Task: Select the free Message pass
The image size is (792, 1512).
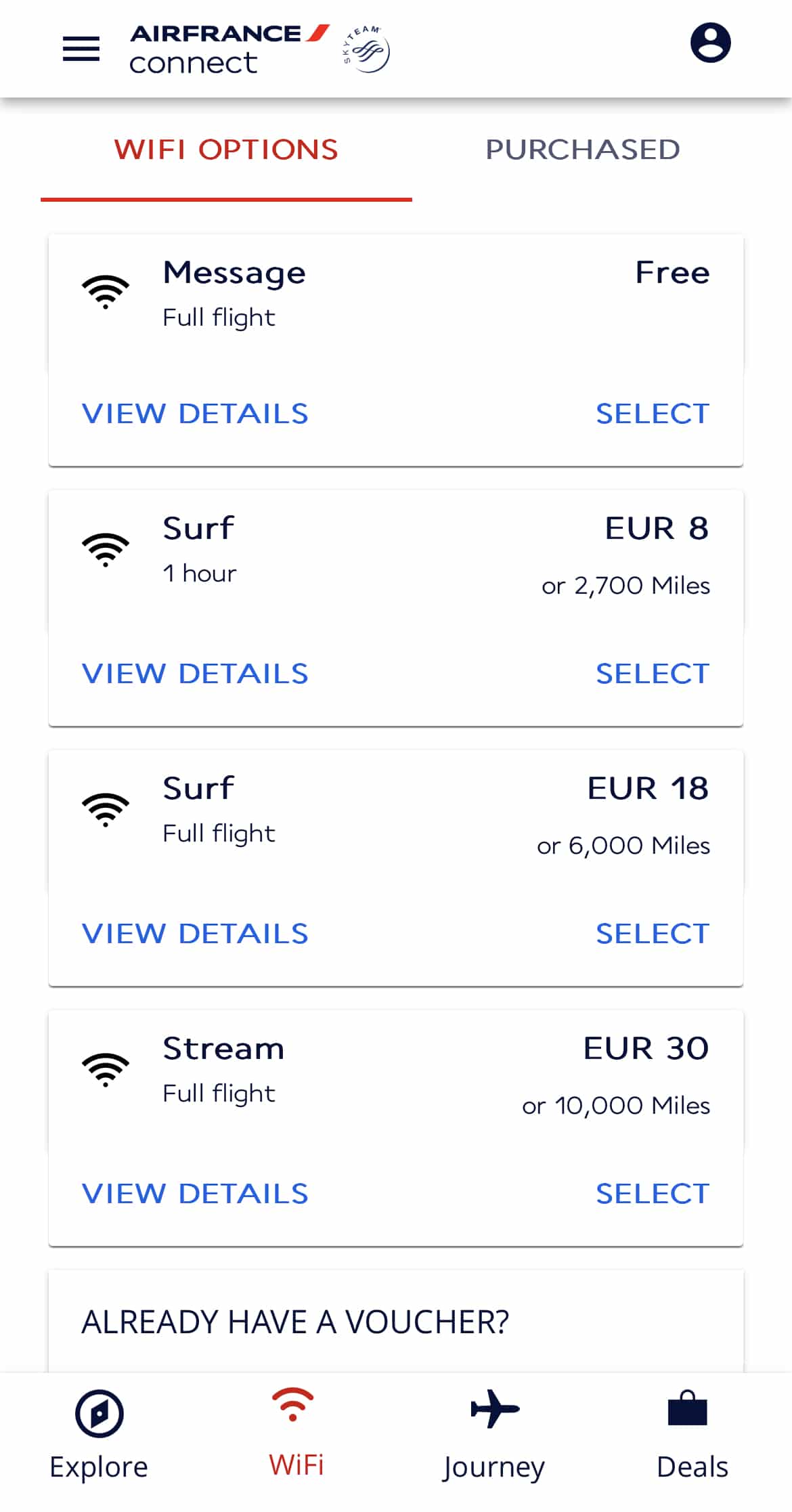Action: coord(652,414)
